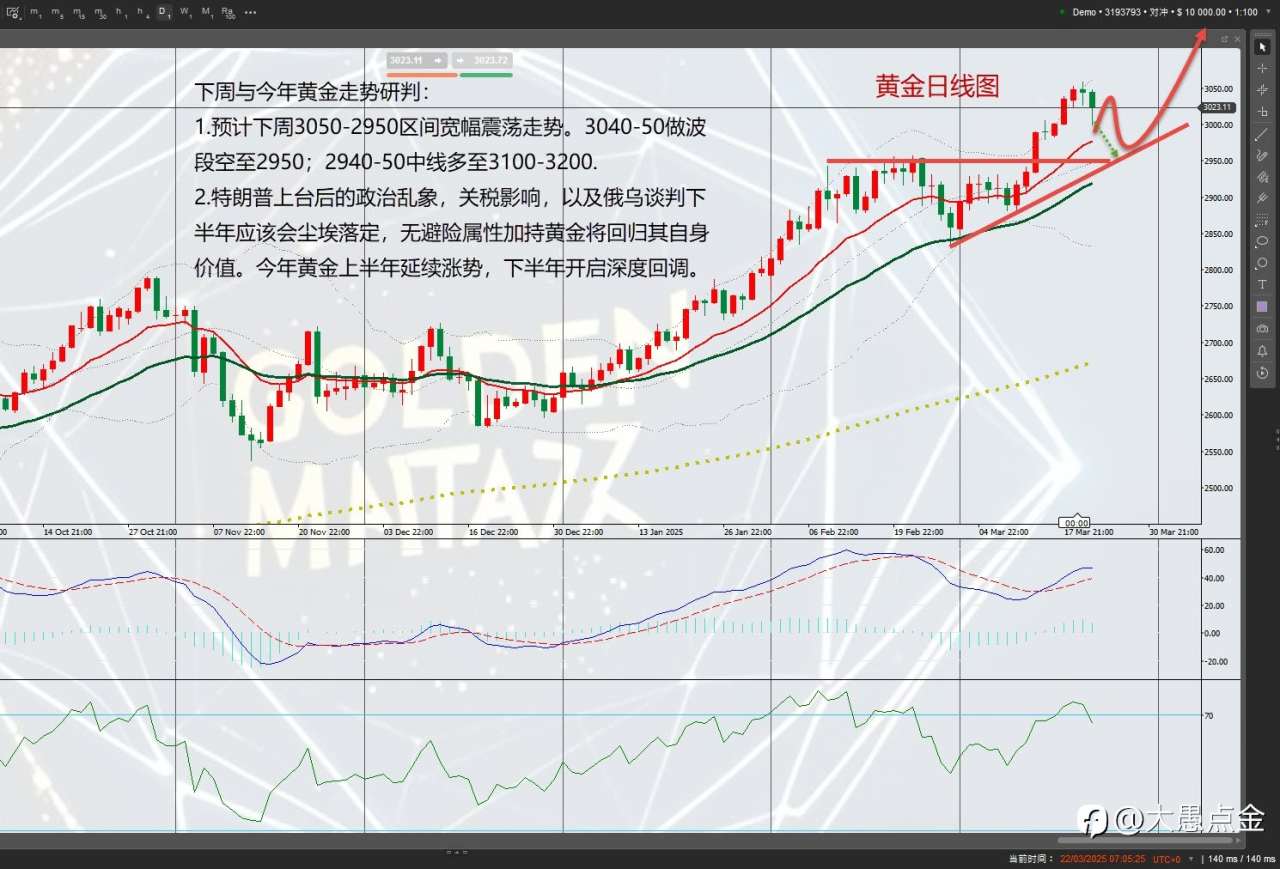Image resolution: width=1280 pixels, height=869 pixels.
Task: Select the horizontal line drawing tool
Action: pyautogui.click(x=1262, y=112)
